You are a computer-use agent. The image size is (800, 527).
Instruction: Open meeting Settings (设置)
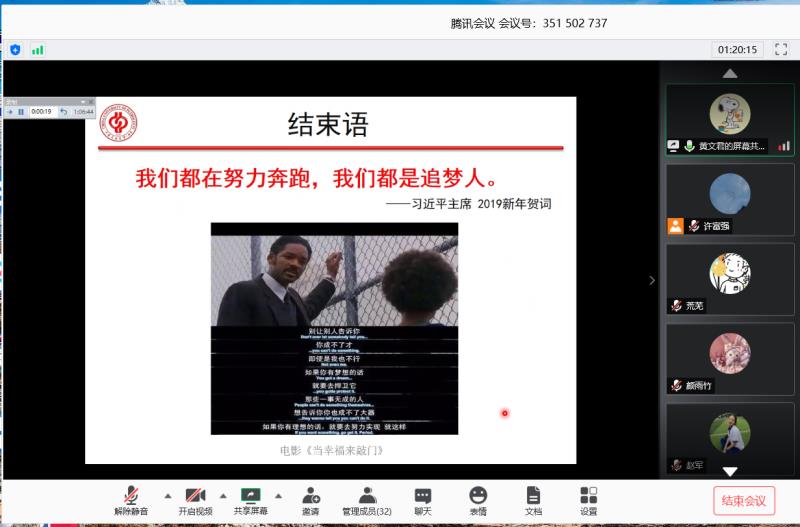tap(588, 500)
